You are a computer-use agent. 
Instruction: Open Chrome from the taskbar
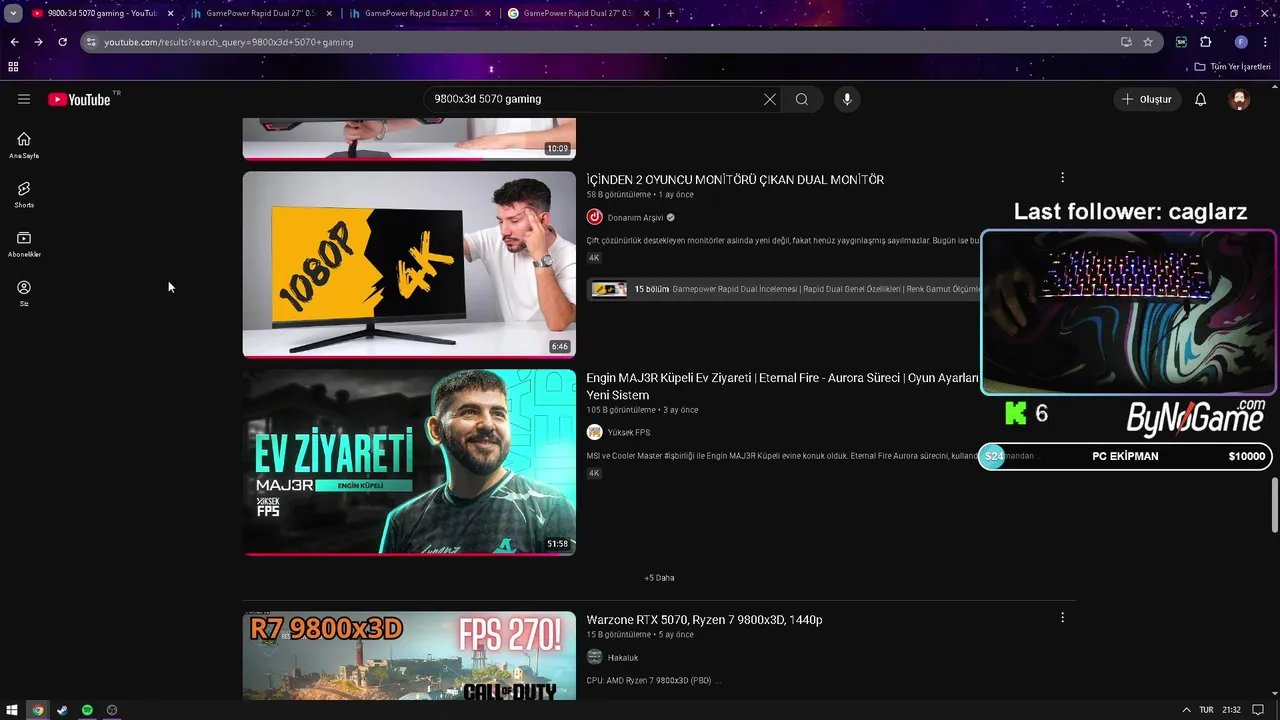click(38, 710)
